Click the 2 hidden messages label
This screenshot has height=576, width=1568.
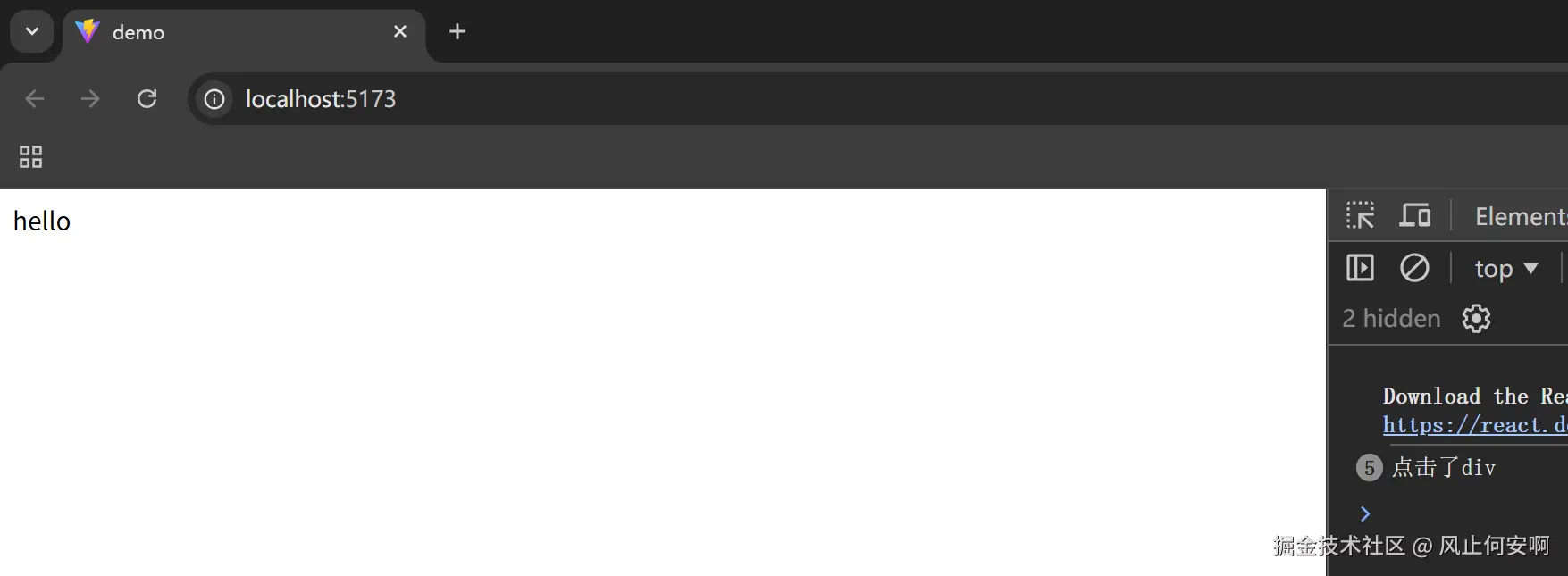click(x=1391, y=319)
